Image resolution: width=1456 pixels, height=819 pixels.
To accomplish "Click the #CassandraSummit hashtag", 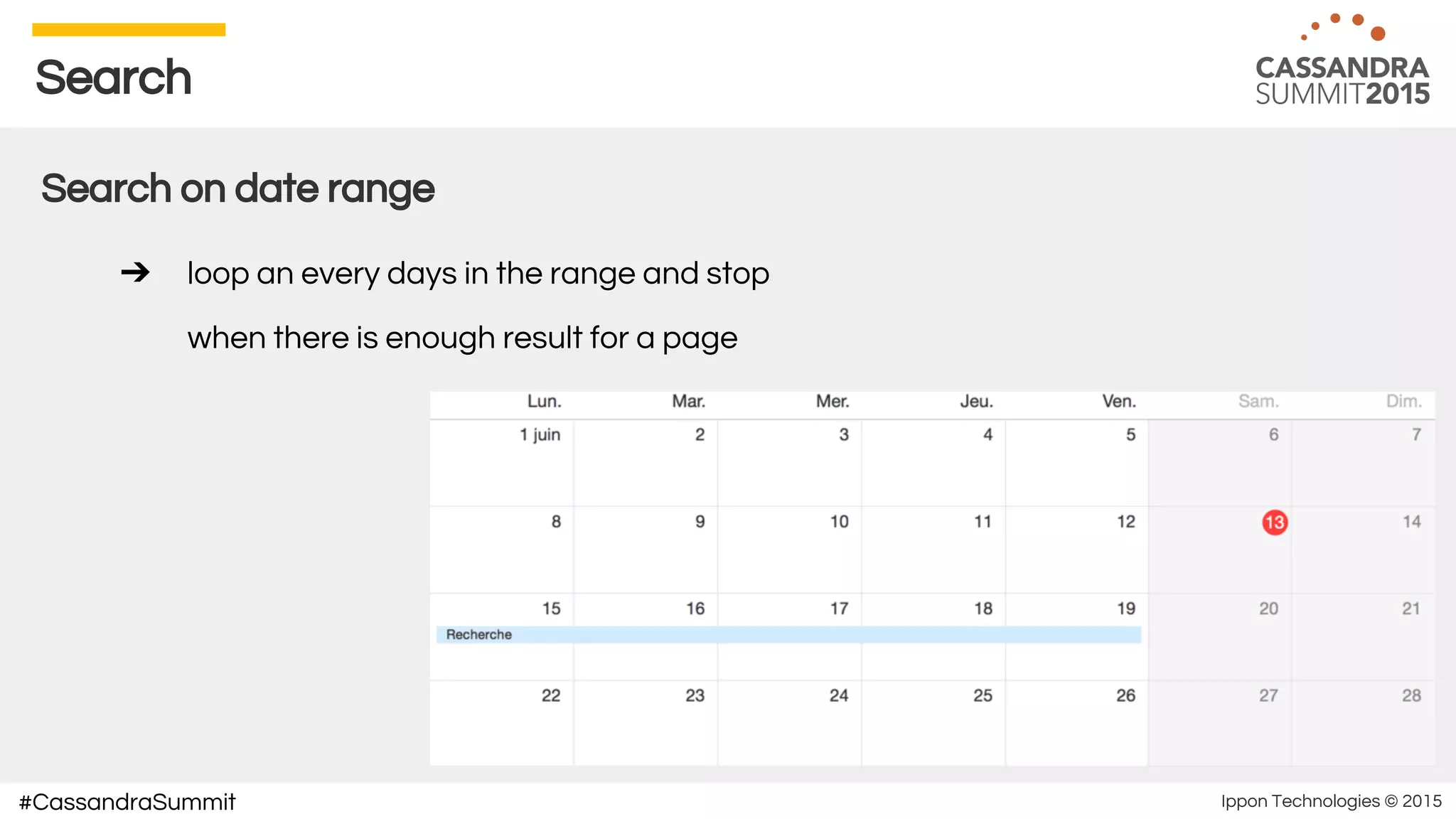I will pyautogui.click(x=127, y=802).
